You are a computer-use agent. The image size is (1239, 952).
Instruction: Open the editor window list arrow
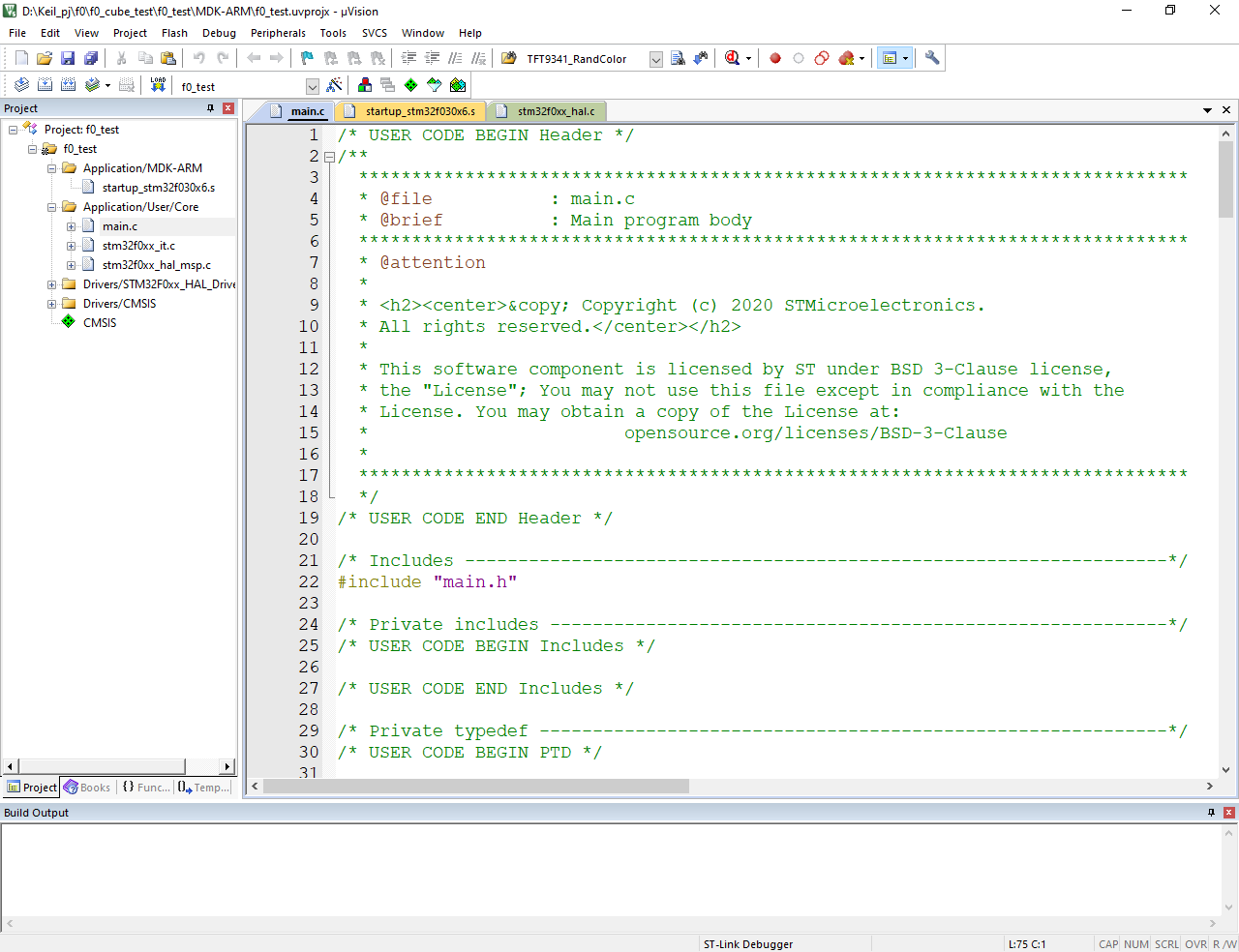click(1207, 110)
